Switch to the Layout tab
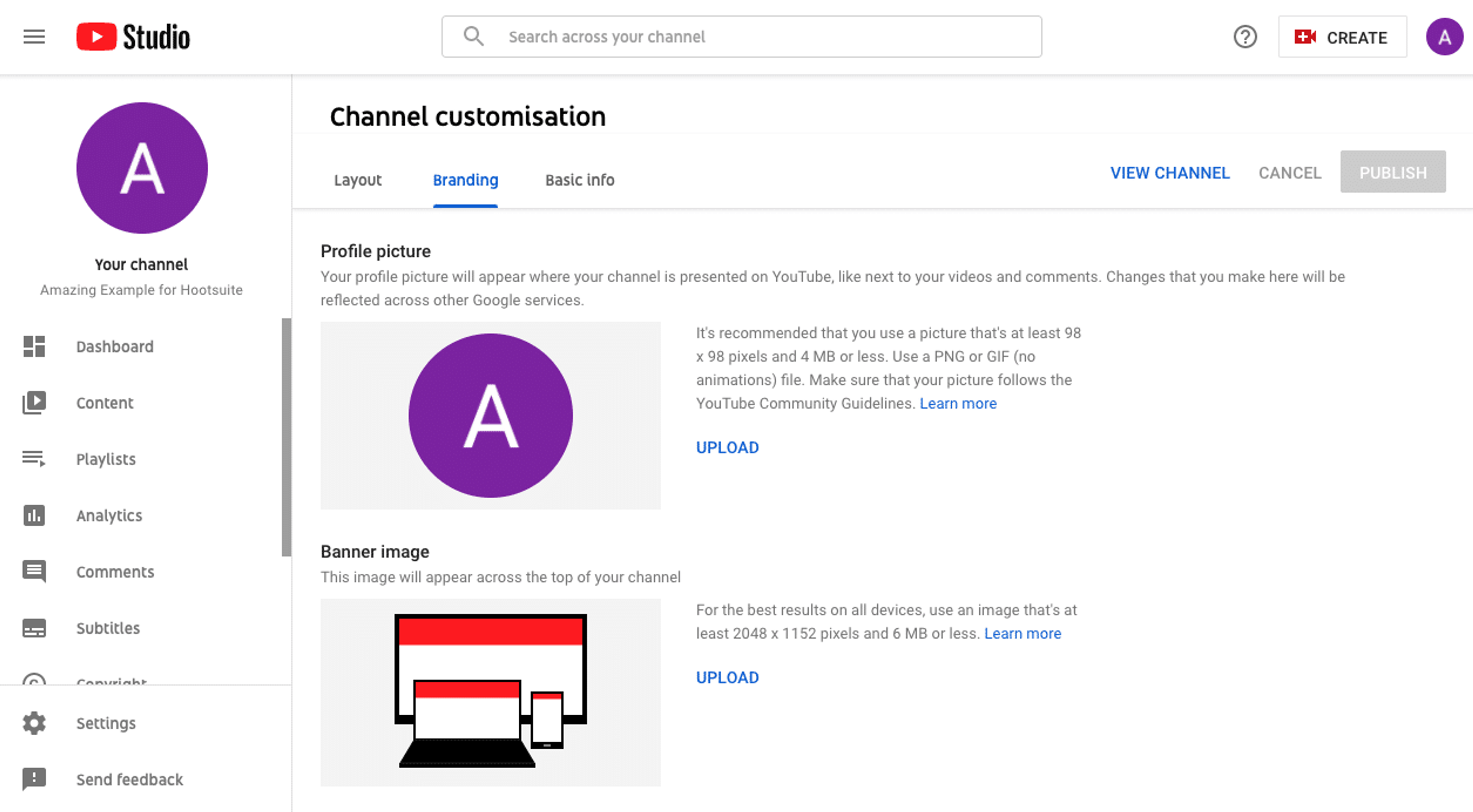The width and height of the screenshot is (1473, 812). pyautogui.click(x=358, y=180)
